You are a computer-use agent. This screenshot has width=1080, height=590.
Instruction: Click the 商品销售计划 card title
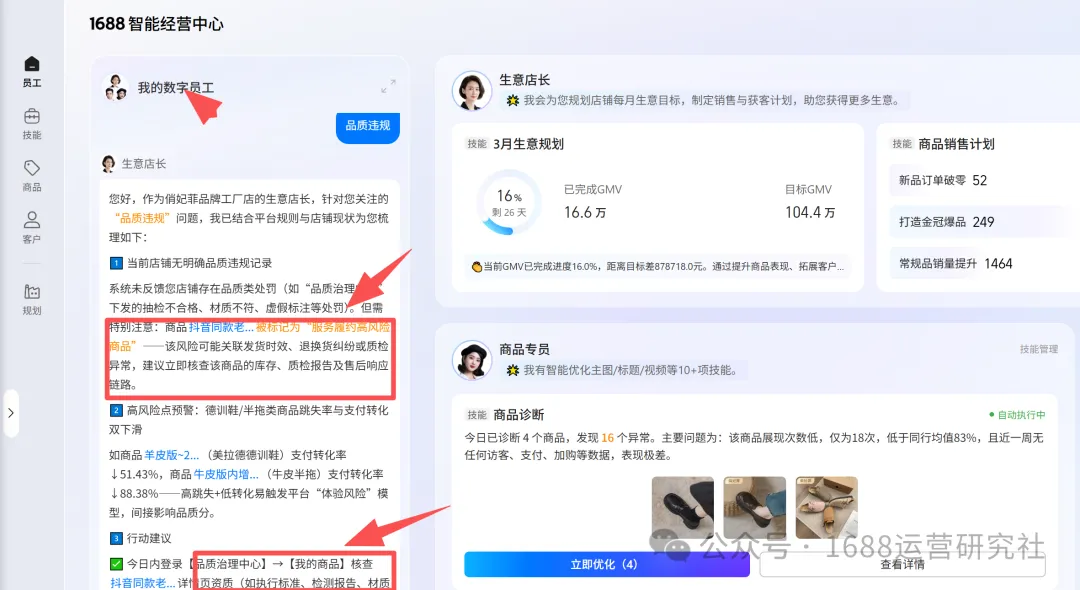click(x=956, y=144)
